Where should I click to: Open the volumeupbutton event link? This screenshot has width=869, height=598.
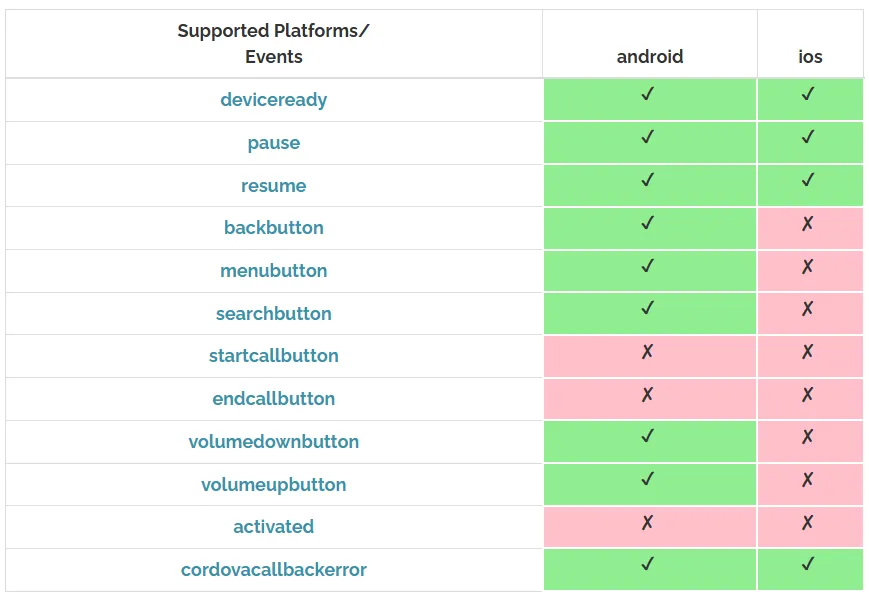pos(273,485)
